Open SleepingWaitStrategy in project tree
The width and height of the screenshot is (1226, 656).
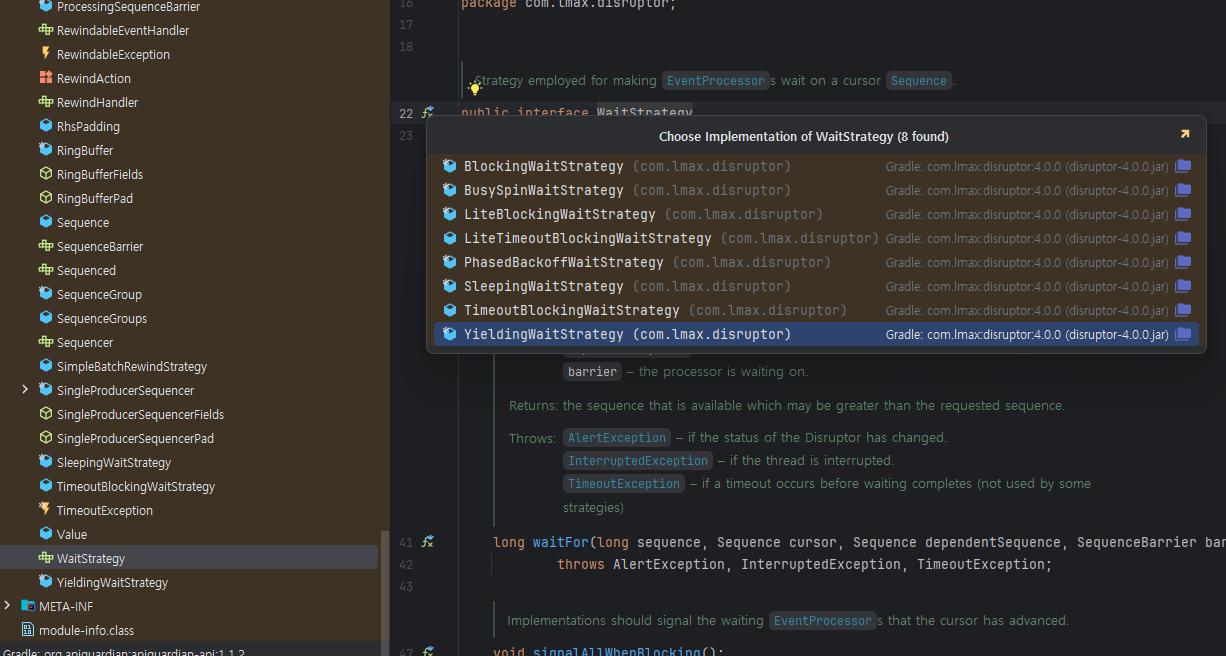click(x=114, y=462)
